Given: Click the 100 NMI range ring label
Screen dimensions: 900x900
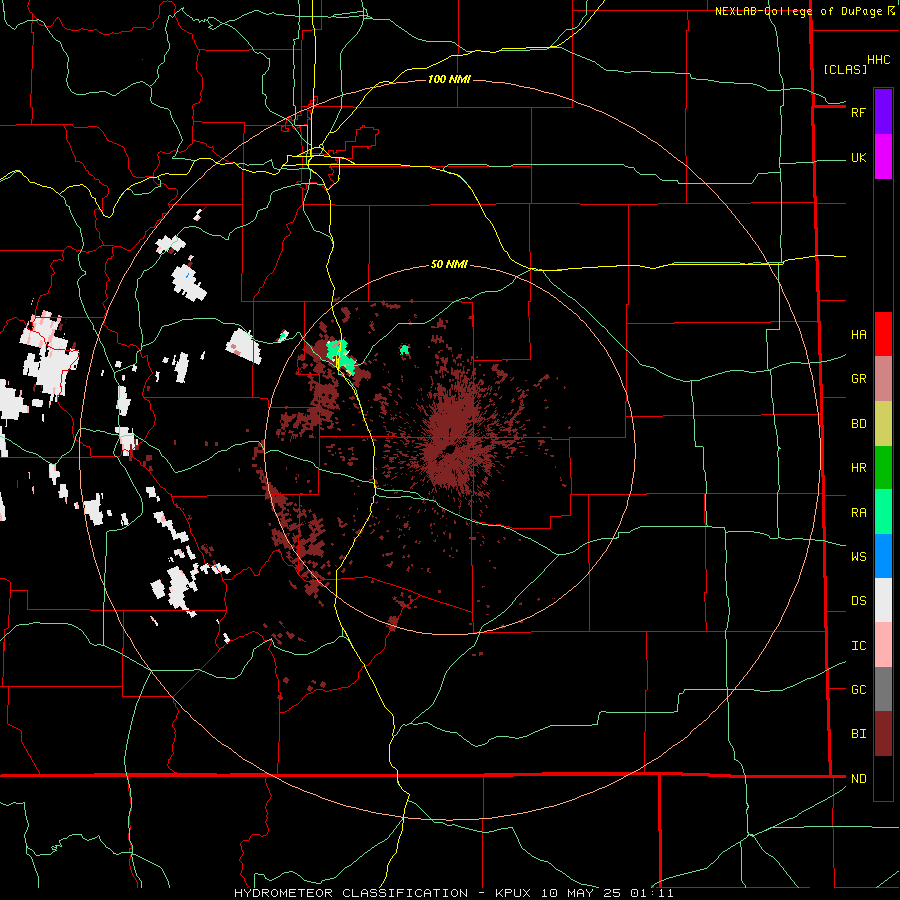Looking at the screenshot, I should (x=449, y=79).
